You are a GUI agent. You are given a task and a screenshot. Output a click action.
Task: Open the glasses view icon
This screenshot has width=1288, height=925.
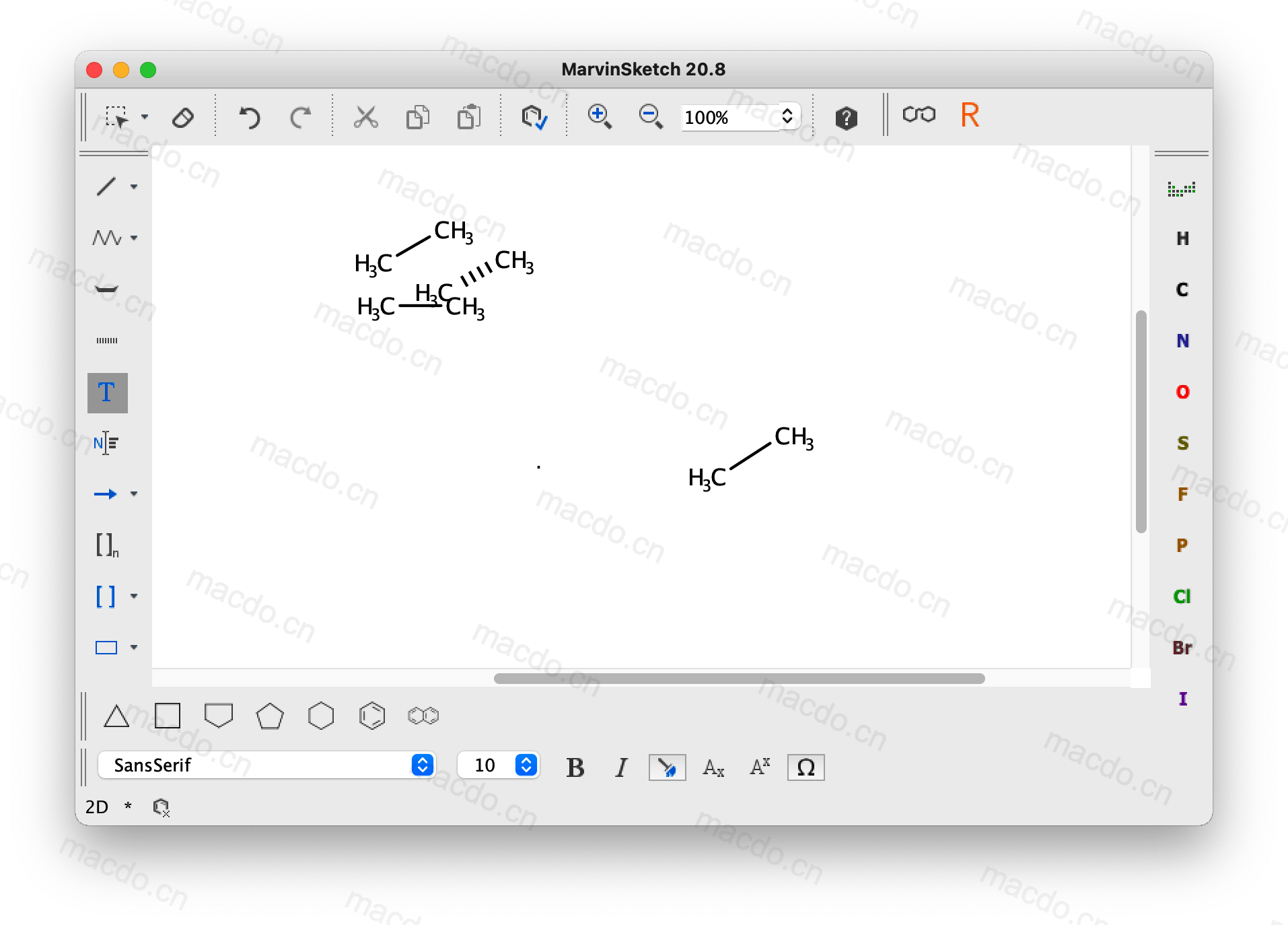pyautogui.click(x=919, y=115)
